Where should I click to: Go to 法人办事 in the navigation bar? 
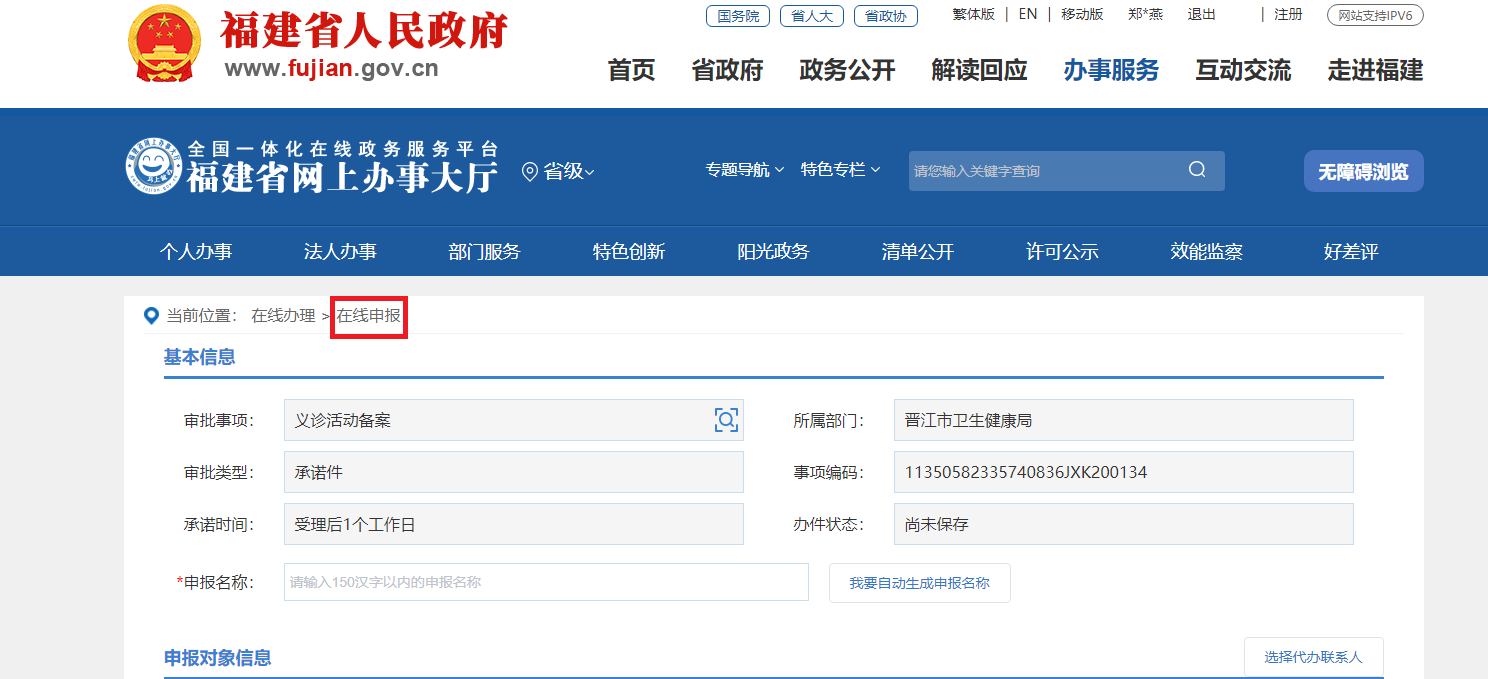(x=340, y=252)
